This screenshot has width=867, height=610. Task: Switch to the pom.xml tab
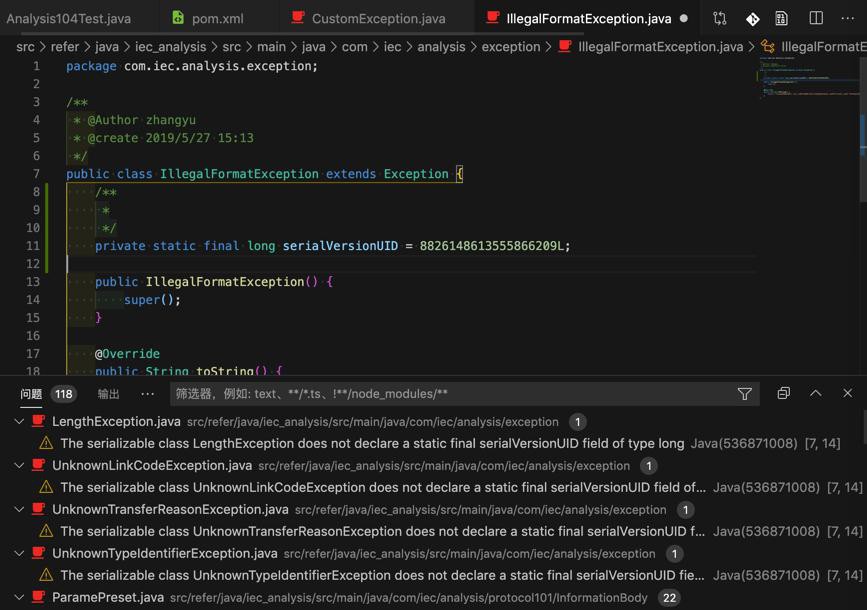(x=217, y=18)
